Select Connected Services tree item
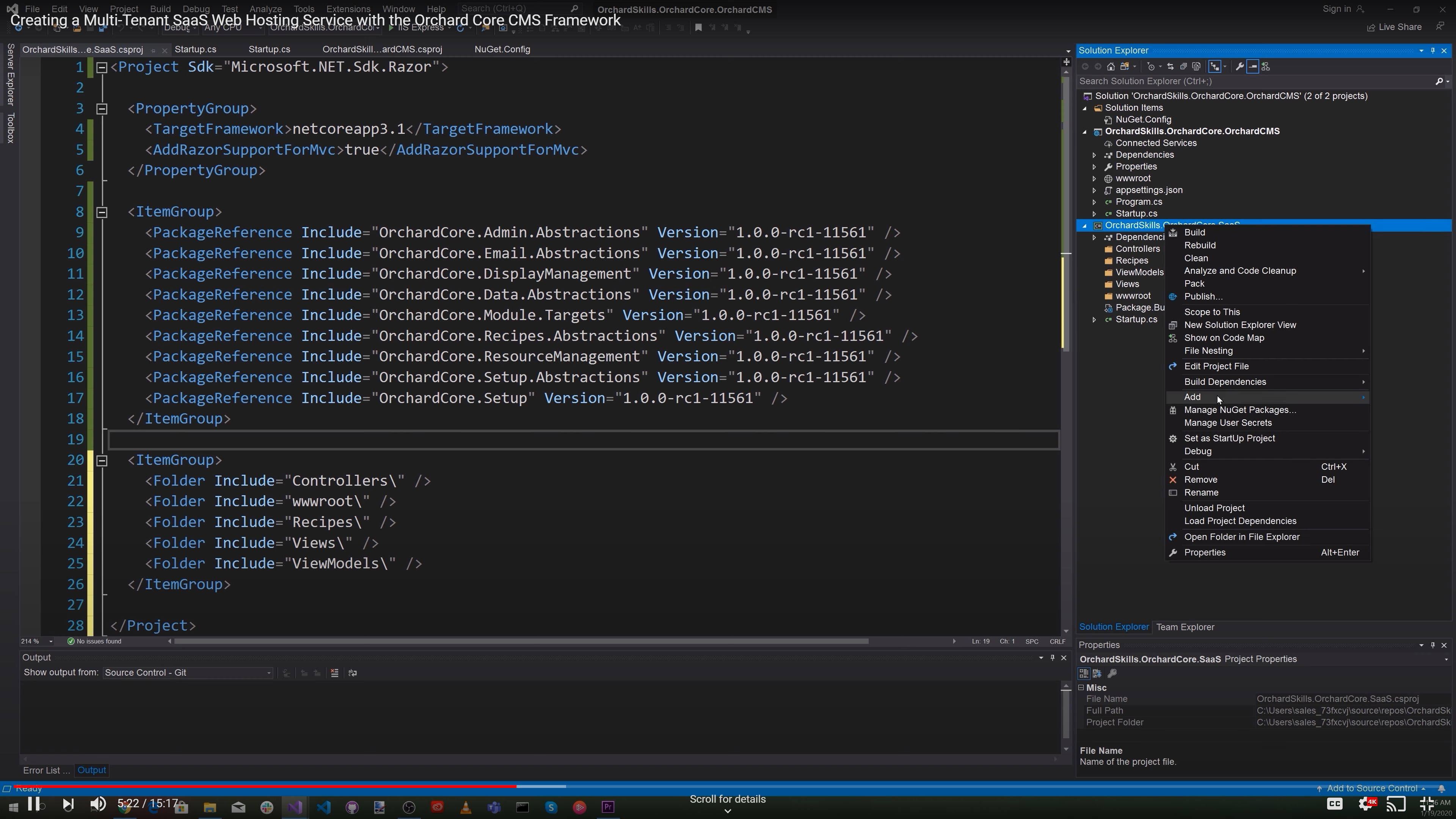 point(1155,143)
